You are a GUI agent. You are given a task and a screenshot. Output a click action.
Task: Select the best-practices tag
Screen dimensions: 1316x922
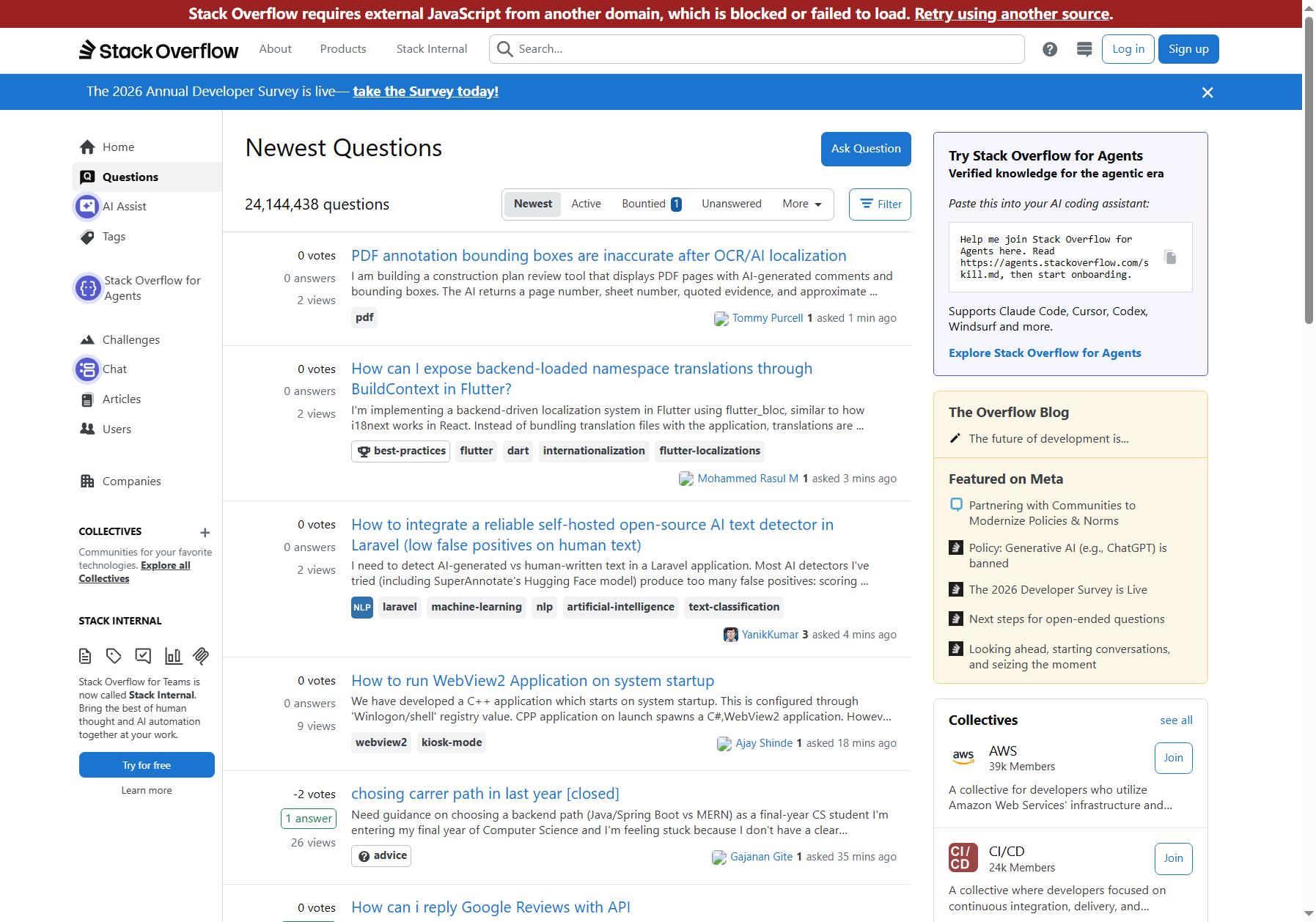(400, 451)
